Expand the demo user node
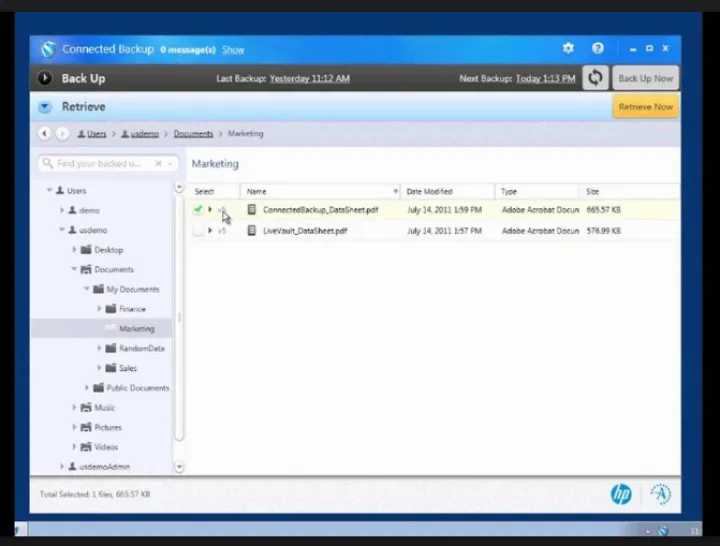The height and width of the screenshot is (546, 720). [62, 210]
